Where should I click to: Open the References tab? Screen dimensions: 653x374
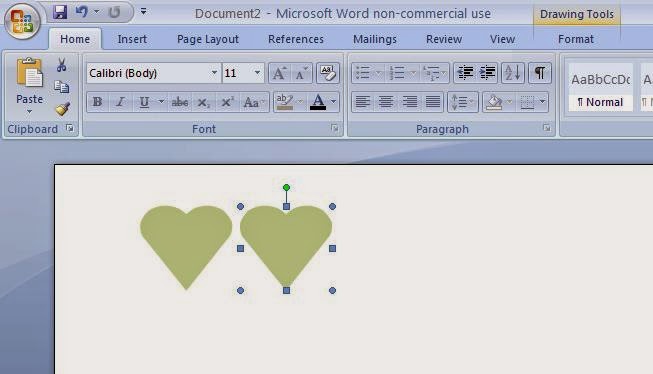(x=296, y=39)
